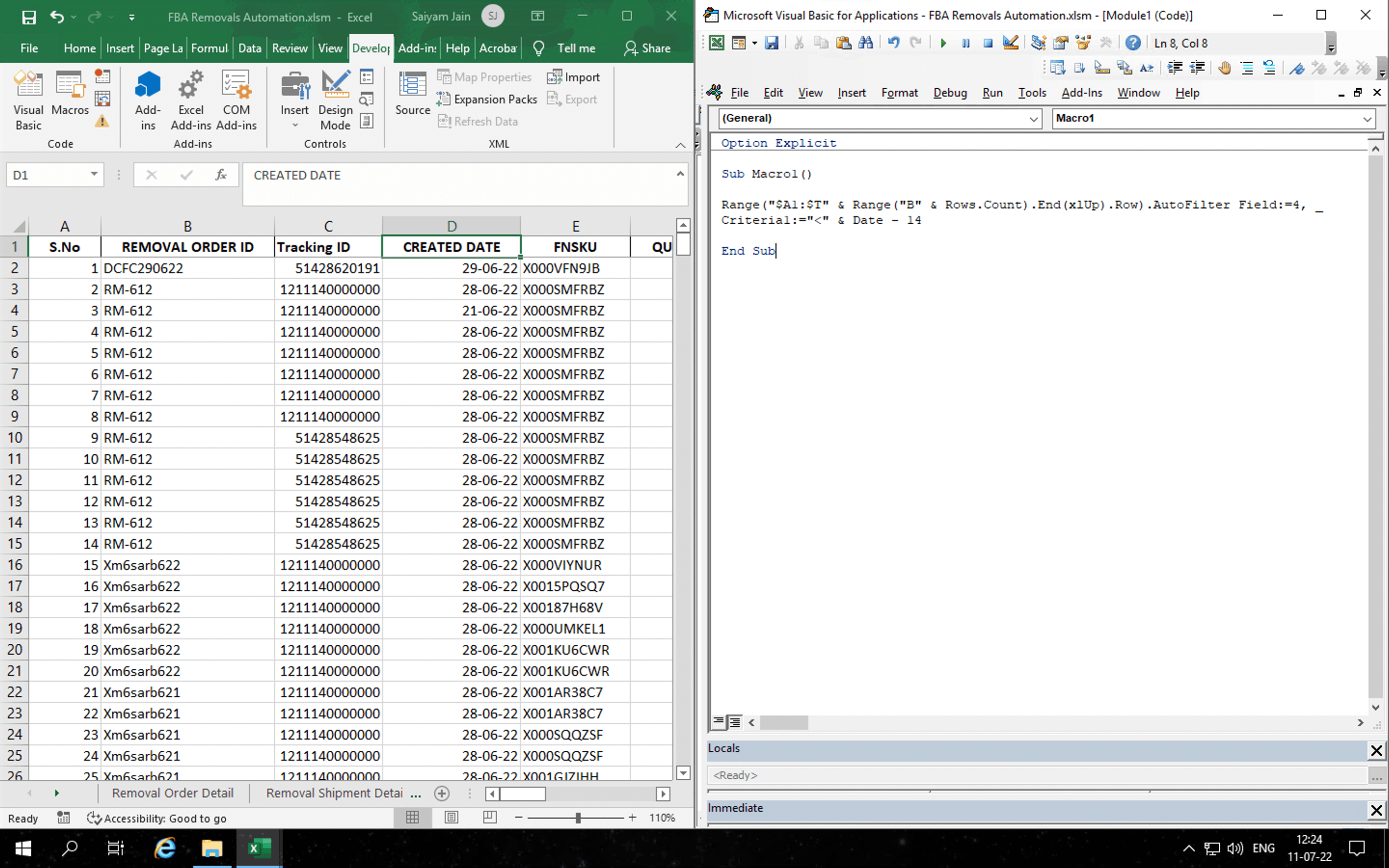
Task: Click the Break pause icon in VBA toolbar
Action: (x=966, y=43)
